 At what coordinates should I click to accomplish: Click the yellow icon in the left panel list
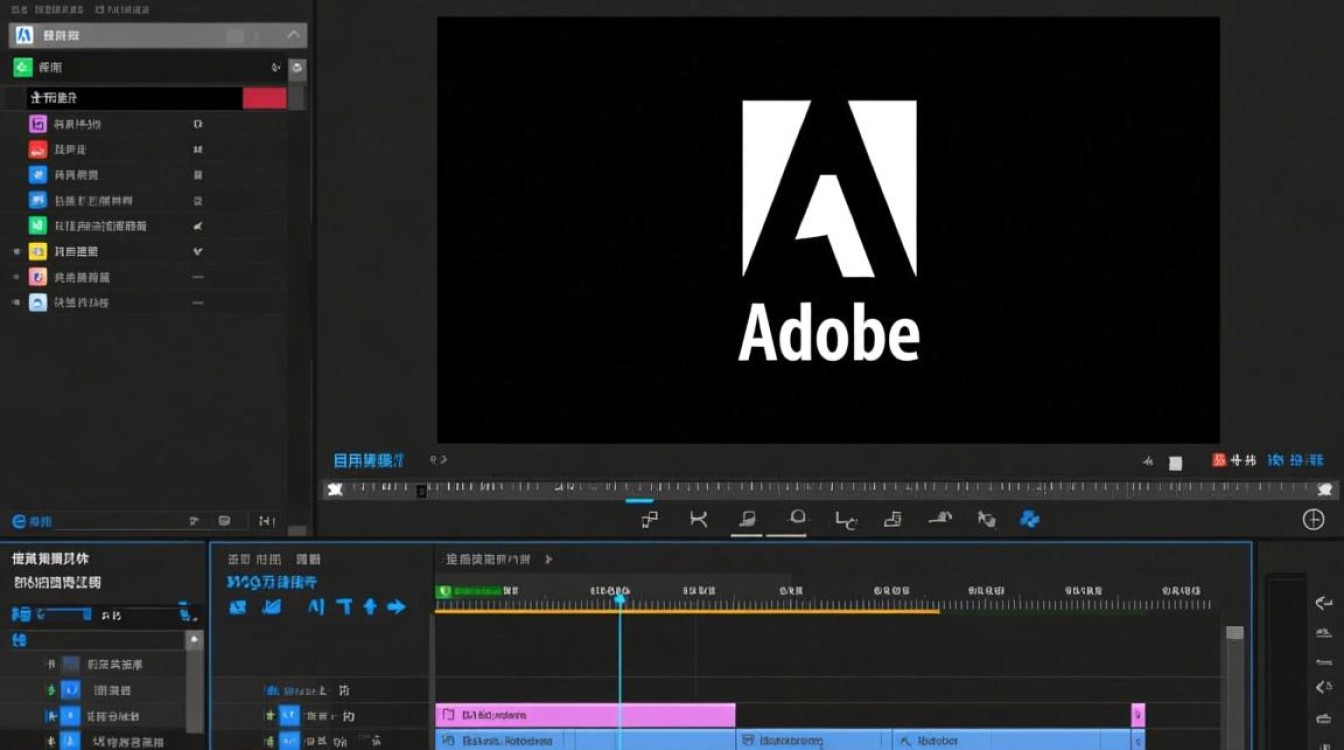[x=38, y=252]
